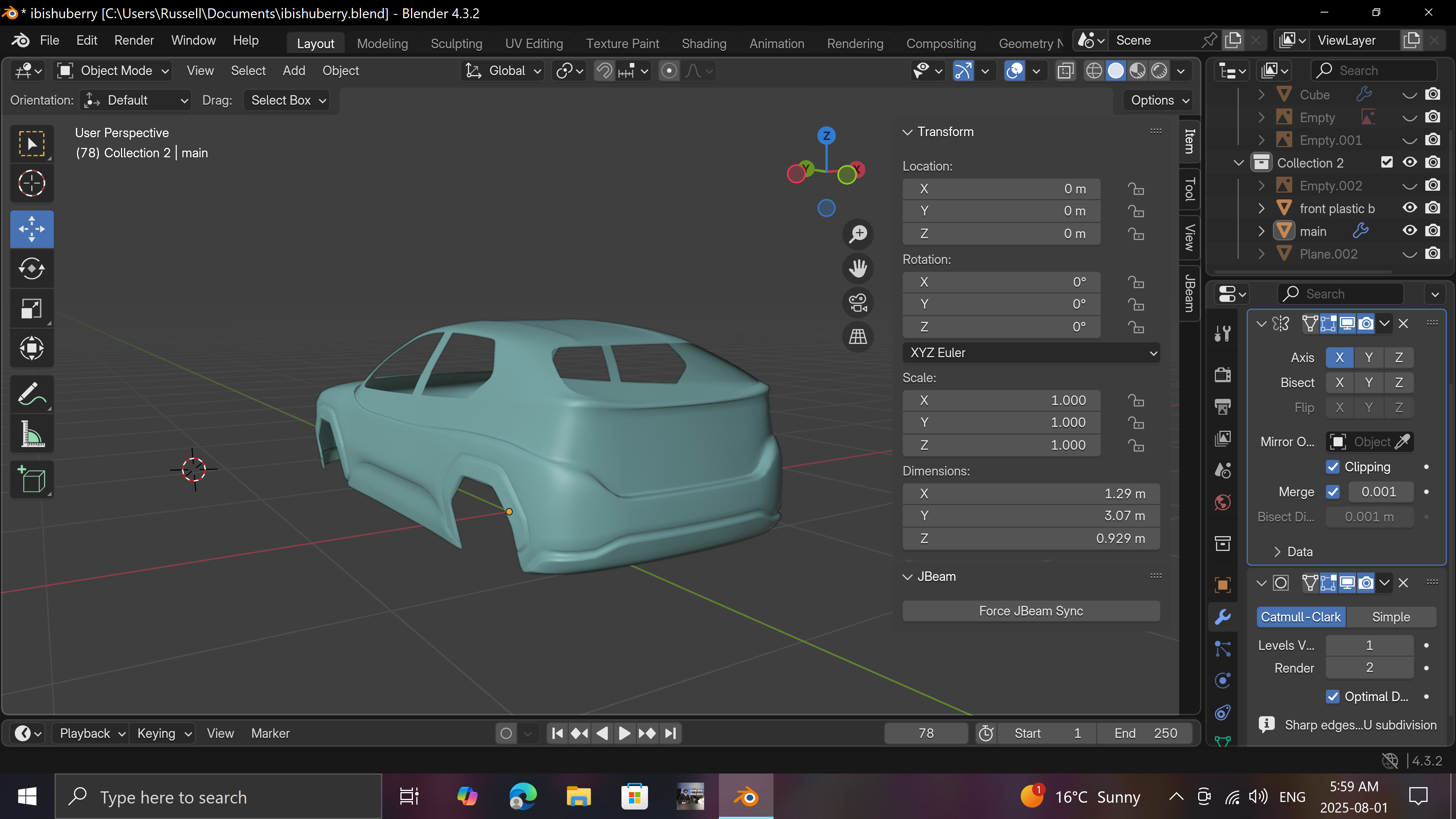Image resolution: width=1456 pixels, height=819 pixels.
Task: Click the pan view hand icon
Action: [x=858, y=268]
